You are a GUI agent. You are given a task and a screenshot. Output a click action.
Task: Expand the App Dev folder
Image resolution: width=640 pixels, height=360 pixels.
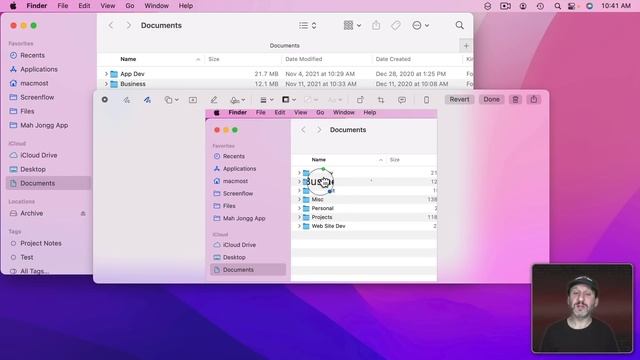[106, 74]
